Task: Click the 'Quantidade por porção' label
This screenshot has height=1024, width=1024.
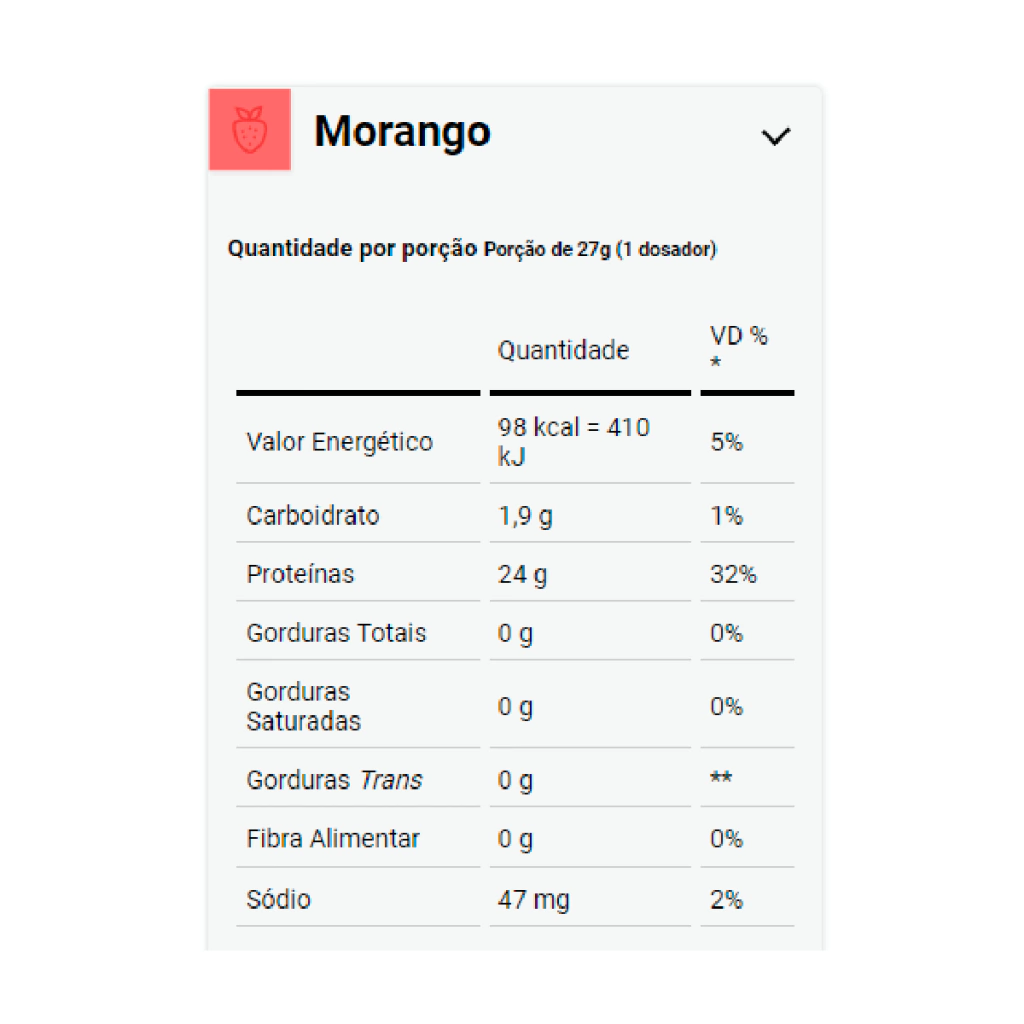Action: tap(352, 248)
